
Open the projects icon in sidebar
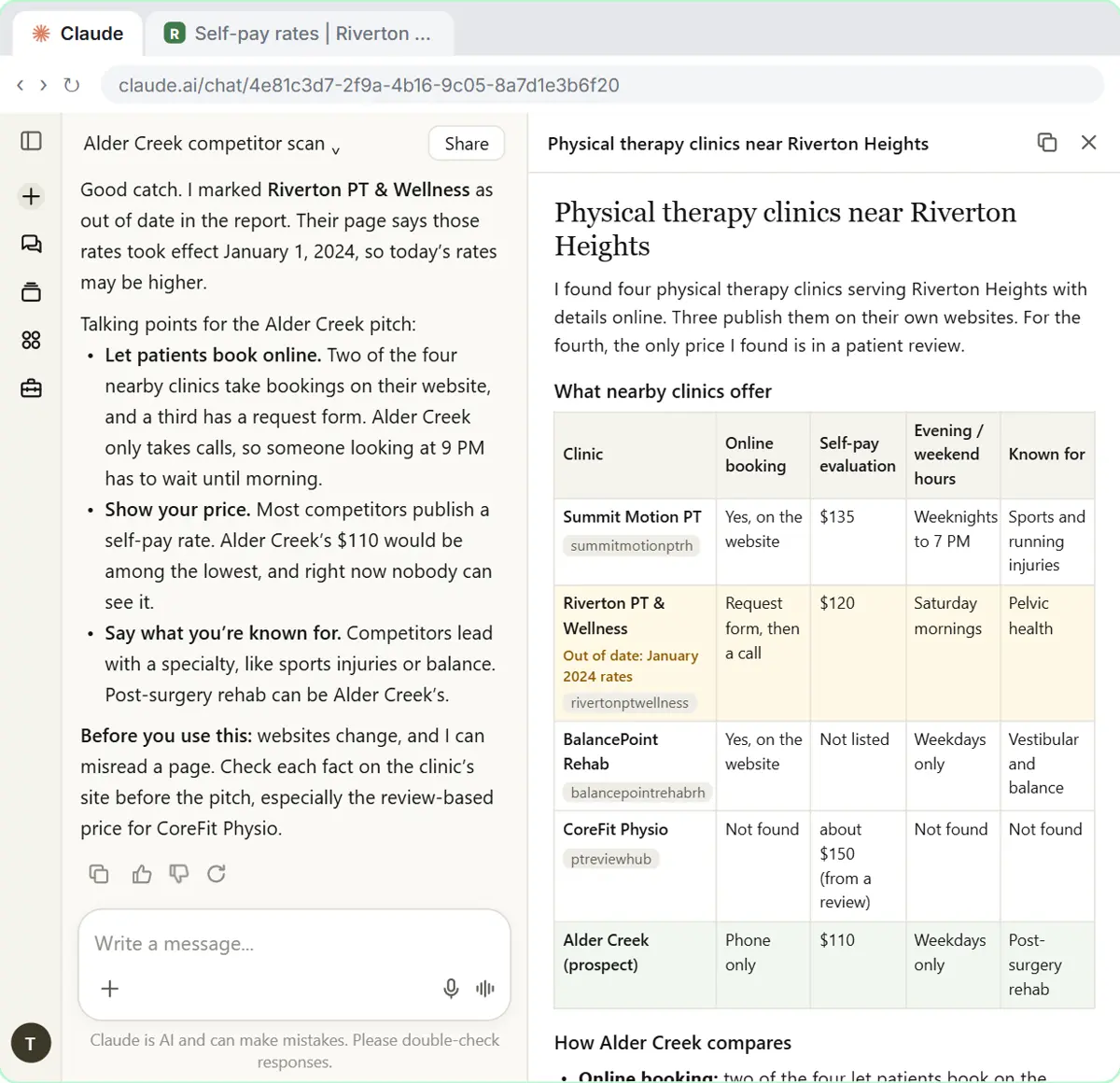point(31,292)
